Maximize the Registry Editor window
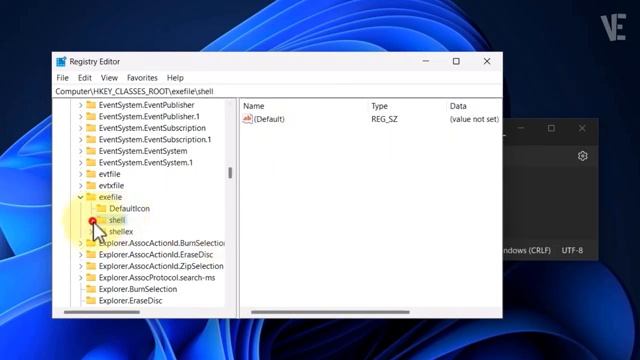The image size is (640, 360). [x=456, y=61]
